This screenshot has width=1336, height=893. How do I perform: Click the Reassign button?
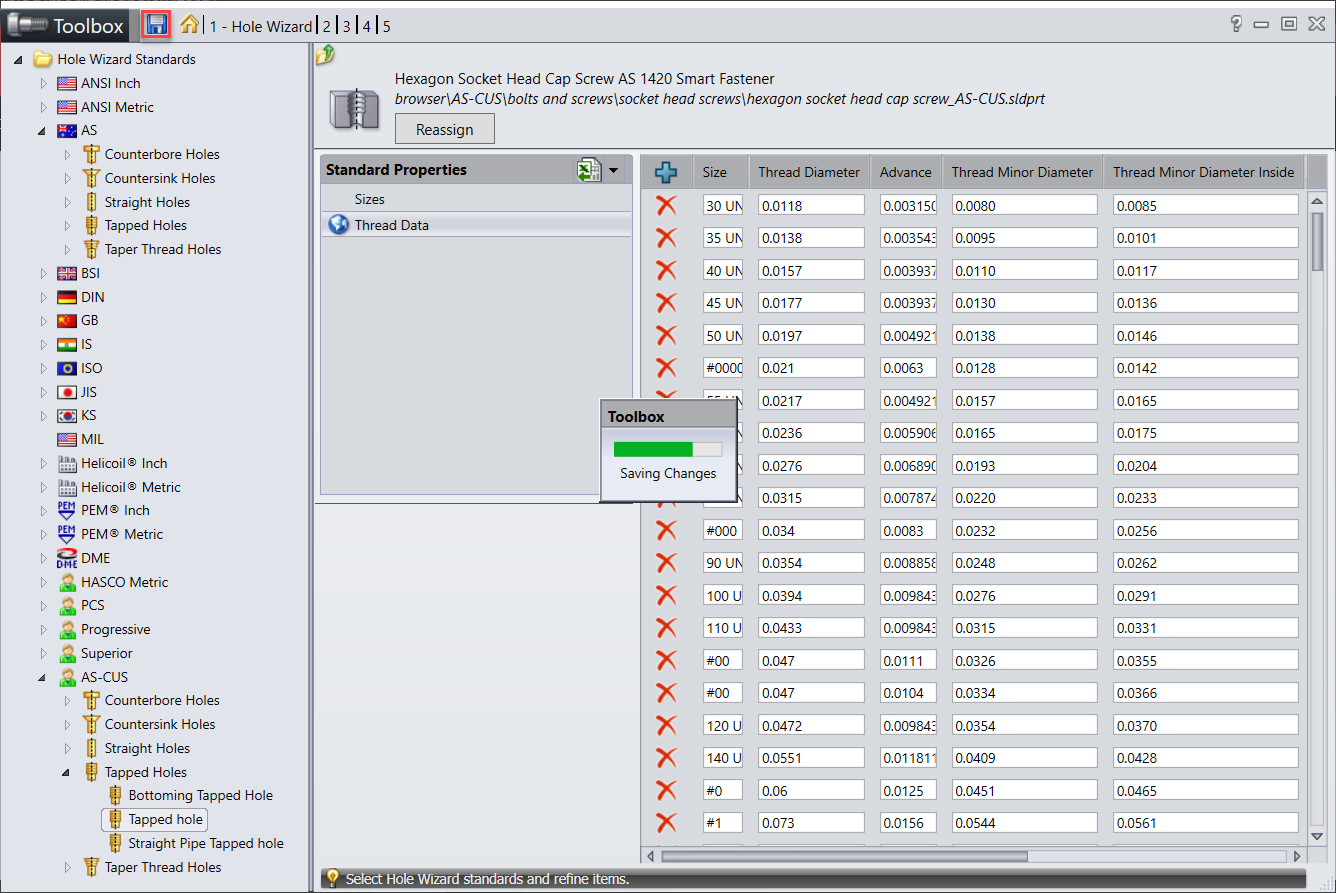[x=444, y=130]
